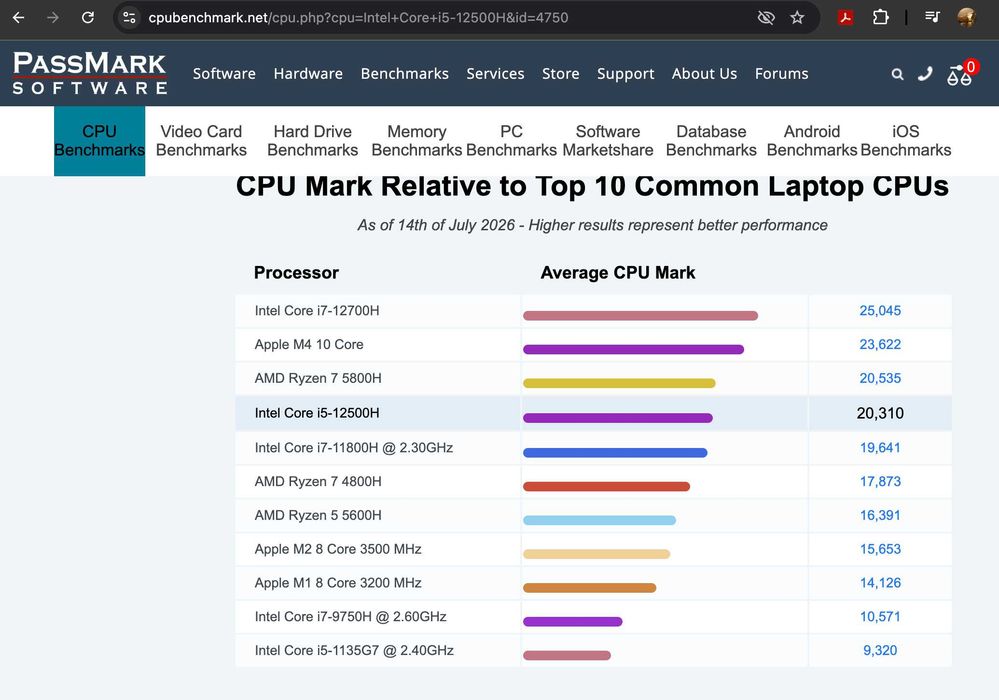Open the Hardware menu
This screenshot has height=700, width=999.
pos(308,74)
